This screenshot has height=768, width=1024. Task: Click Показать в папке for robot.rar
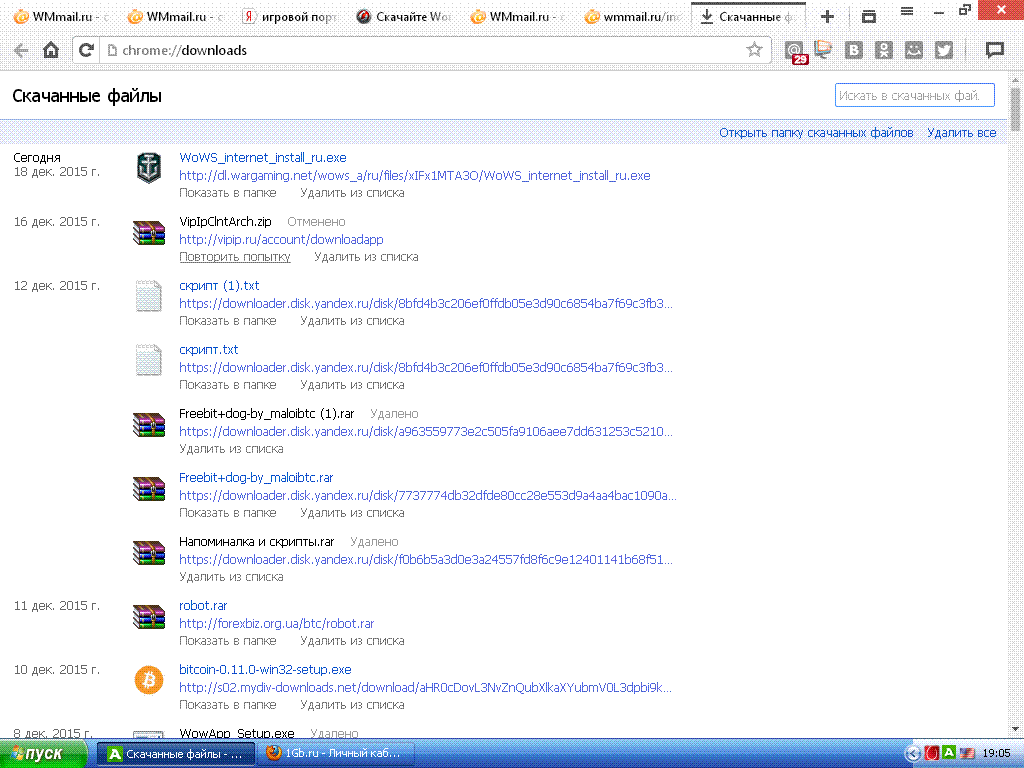click(x=227, y=641)
